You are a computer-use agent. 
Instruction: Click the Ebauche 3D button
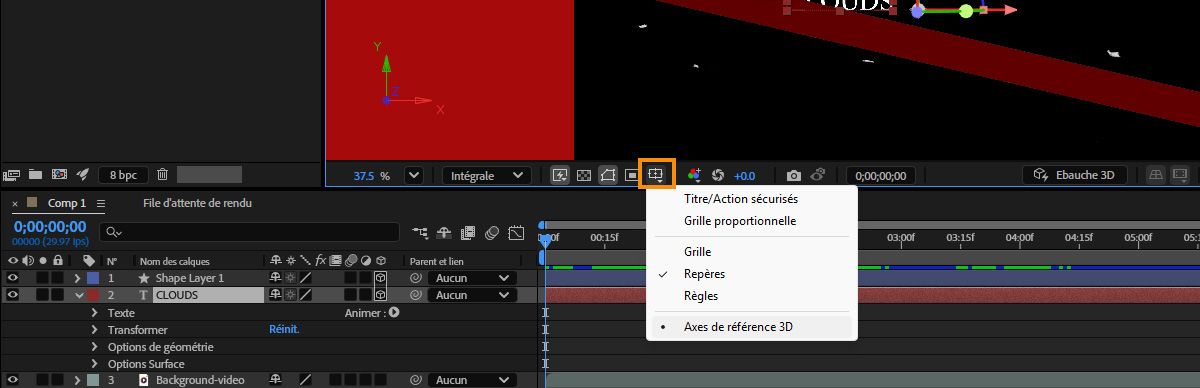[x=1074, y=175]
